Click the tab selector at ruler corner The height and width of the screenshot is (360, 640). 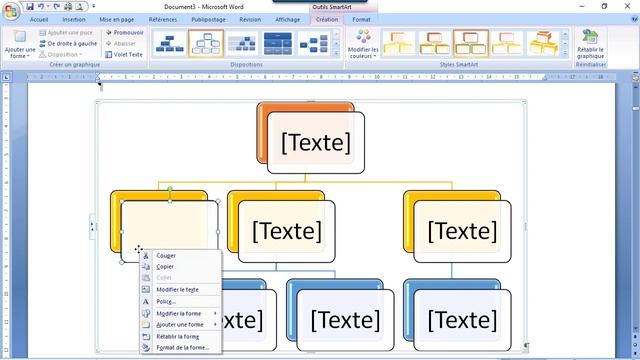(x=6, y=77)
